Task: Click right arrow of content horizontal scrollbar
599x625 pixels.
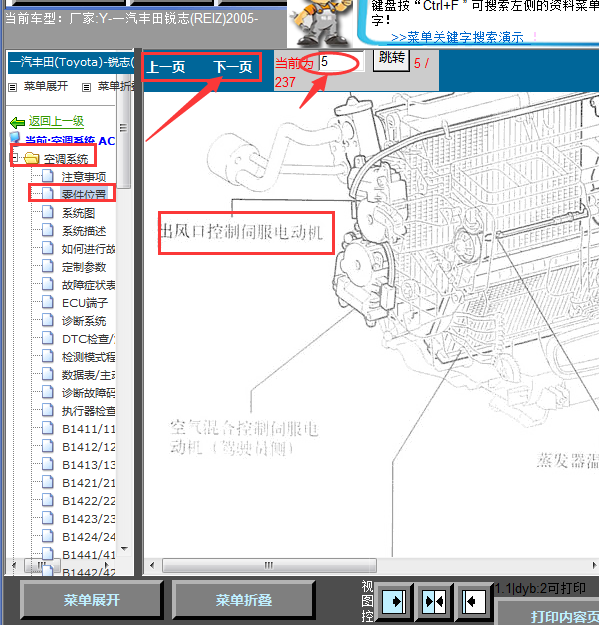Action: click(594, 565)
